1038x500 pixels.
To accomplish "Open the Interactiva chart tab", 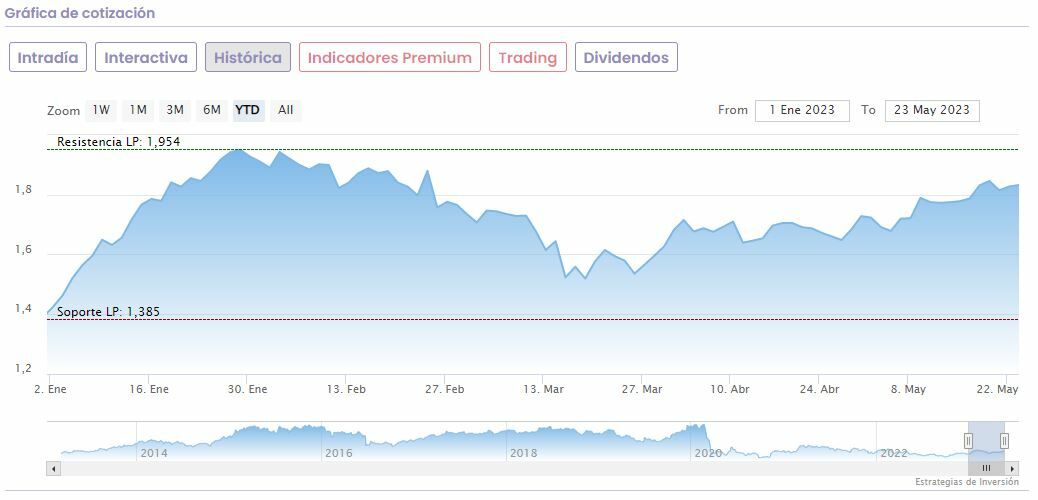I will coord(146,57).
